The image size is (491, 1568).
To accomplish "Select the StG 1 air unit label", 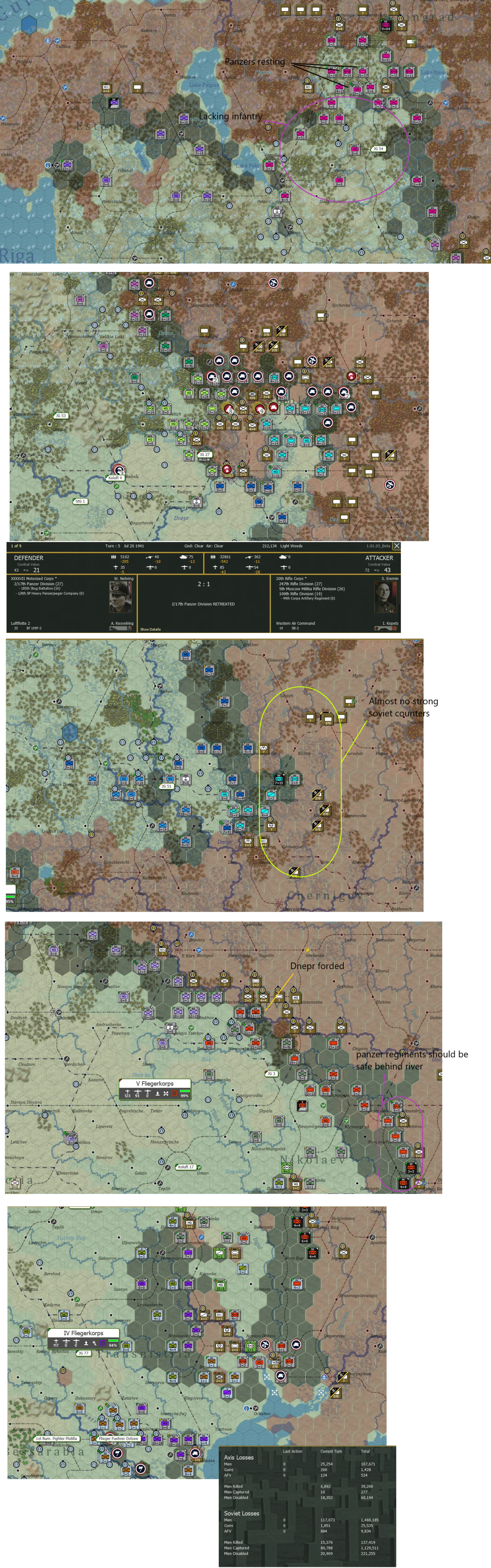I will (80, 501).
